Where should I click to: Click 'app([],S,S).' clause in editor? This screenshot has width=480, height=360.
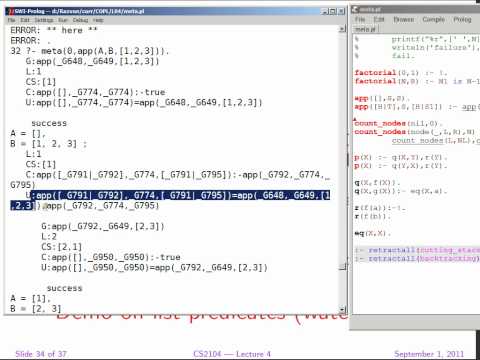click(x=382, y=98)
